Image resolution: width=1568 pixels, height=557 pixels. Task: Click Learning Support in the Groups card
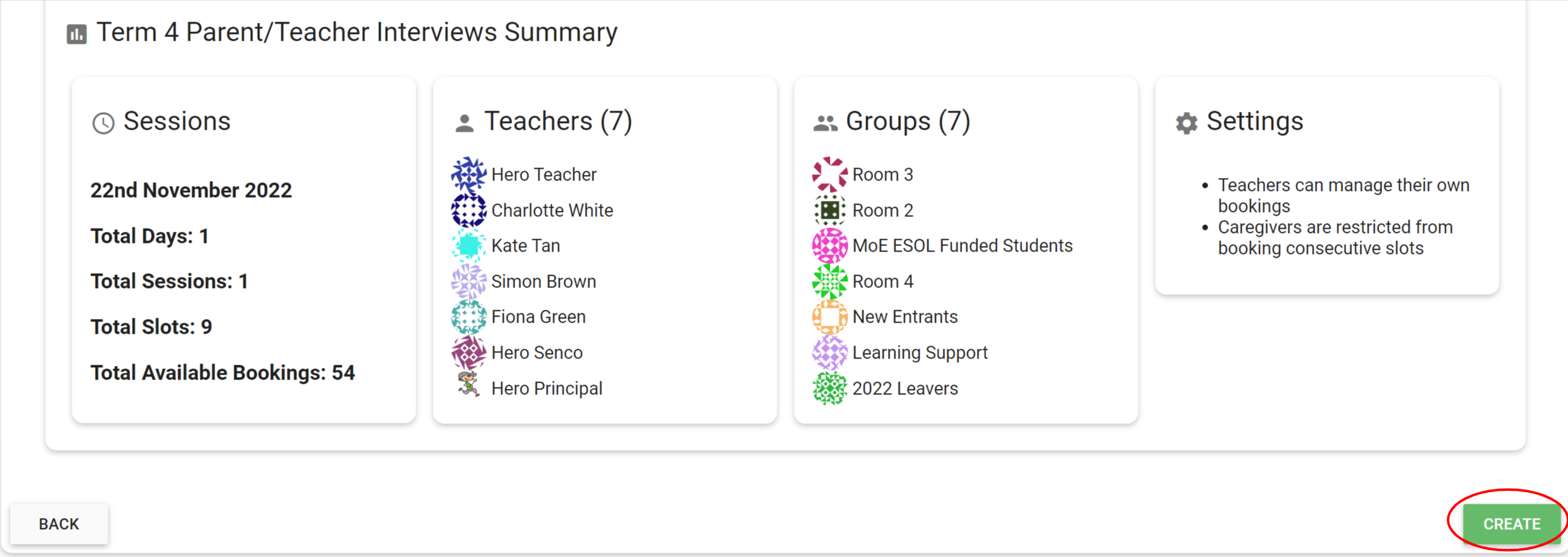[919, 352]
